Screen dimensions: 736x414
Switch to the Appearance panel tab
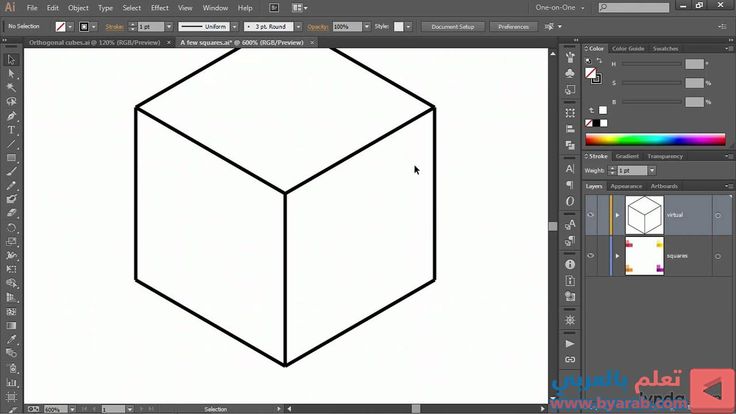(x=626, y=186)
